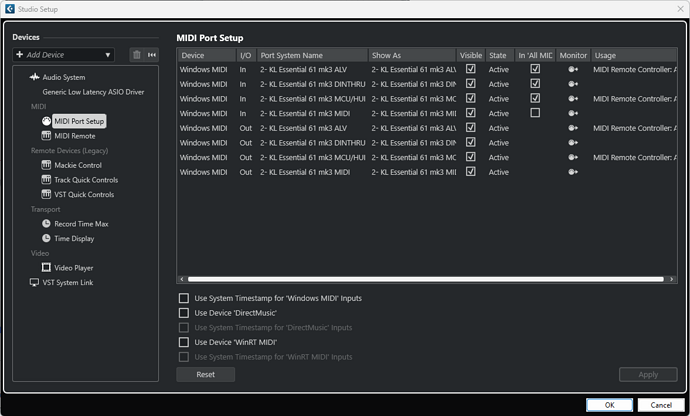Click the Track Quick Controls icon
The width and height of the screenshot is (690, 416).
pos(46,180)
